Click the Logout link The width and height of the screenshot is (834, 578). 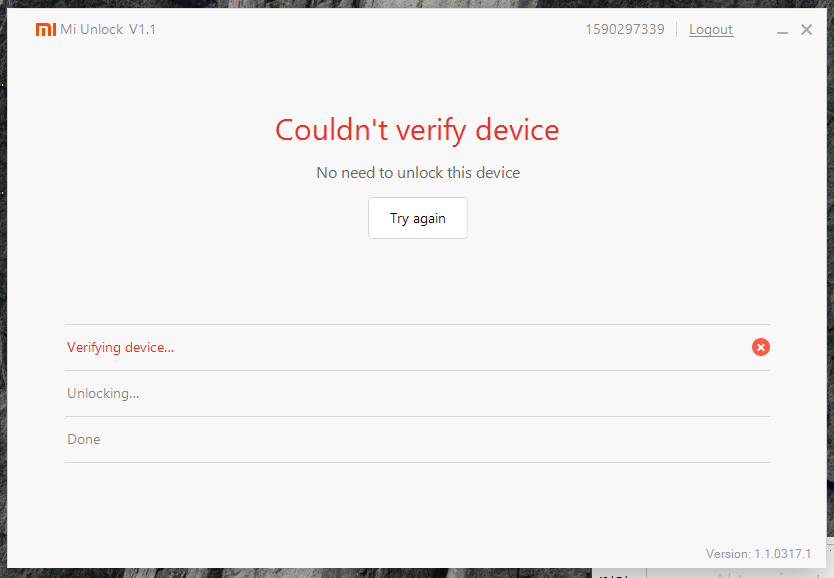tap(711, 30)
